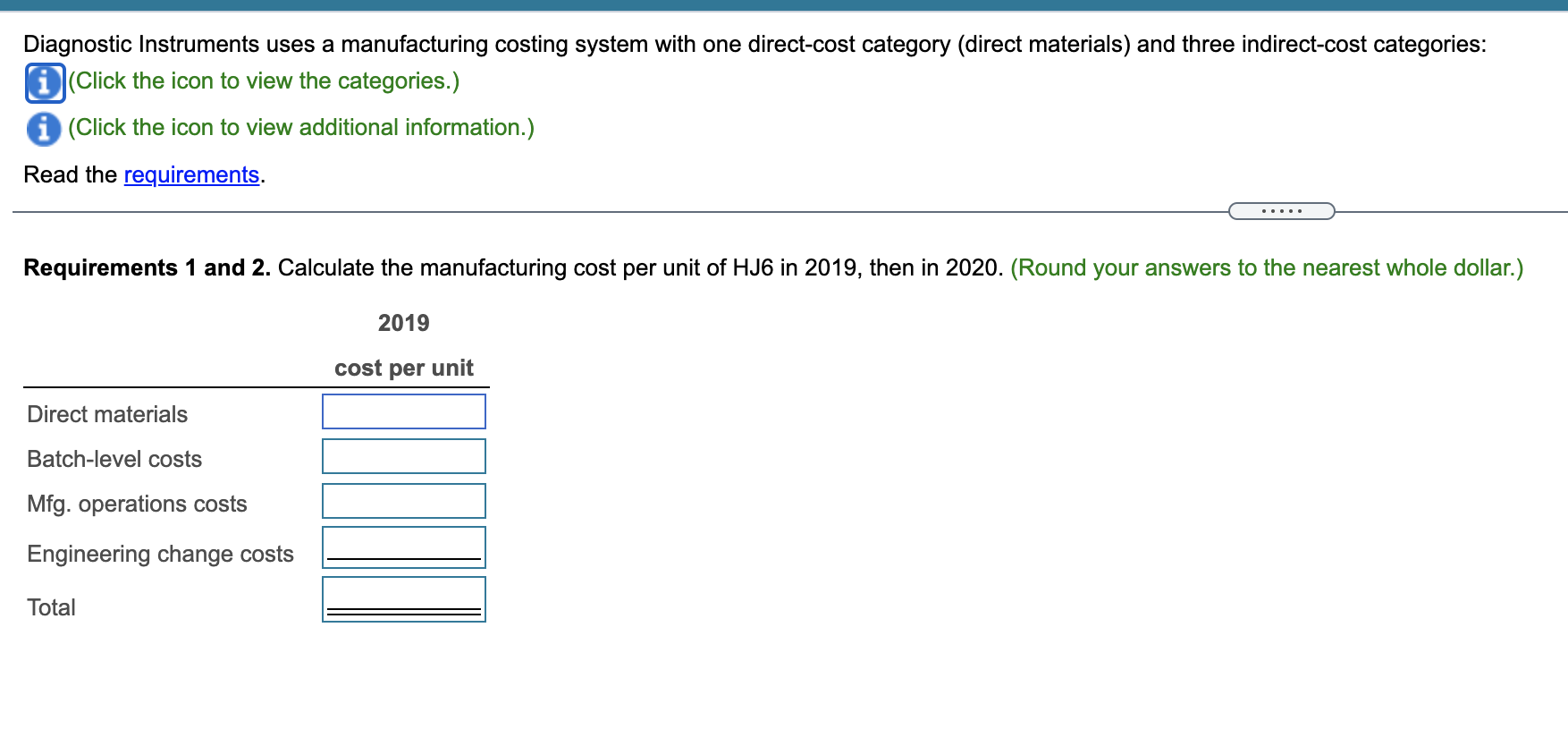The height and width of the screenshot is (746, 1568).
Task: Collapse the question section using the dotted control
Action: [x=1282, y=211]
